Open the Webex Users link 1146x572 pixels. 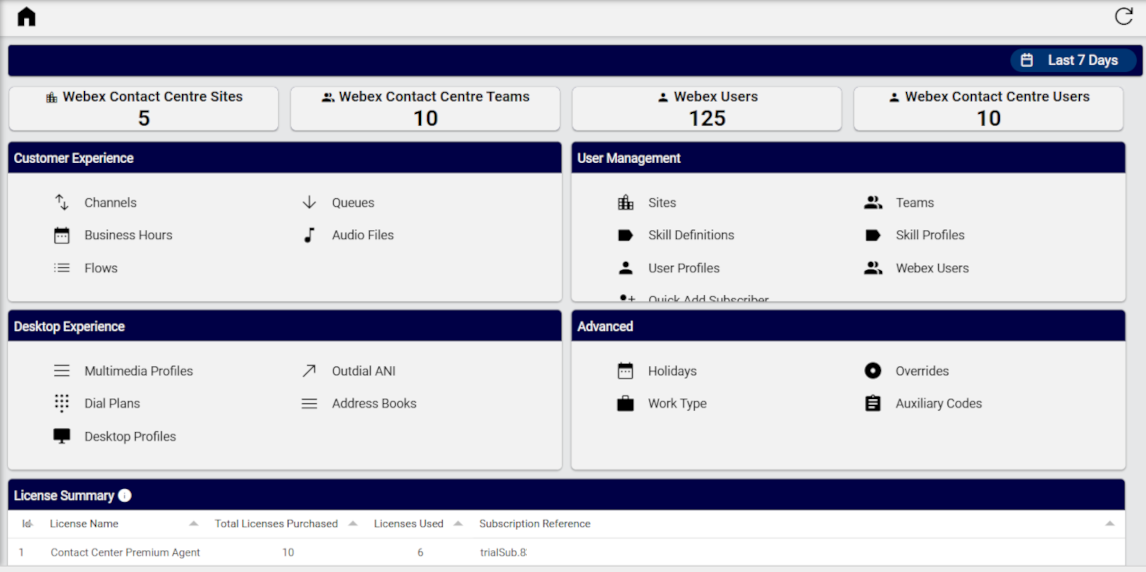pos(933,268)
